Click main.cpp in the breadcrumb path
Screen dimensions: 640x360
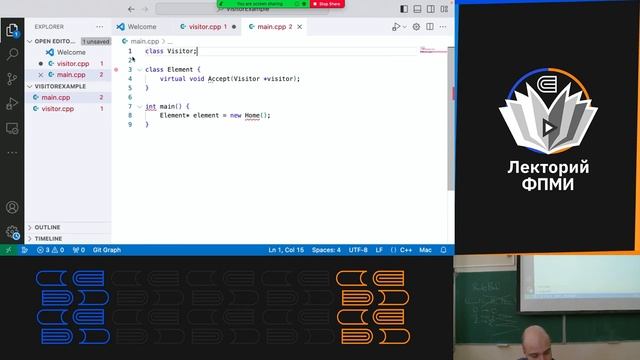click(144, 41)
